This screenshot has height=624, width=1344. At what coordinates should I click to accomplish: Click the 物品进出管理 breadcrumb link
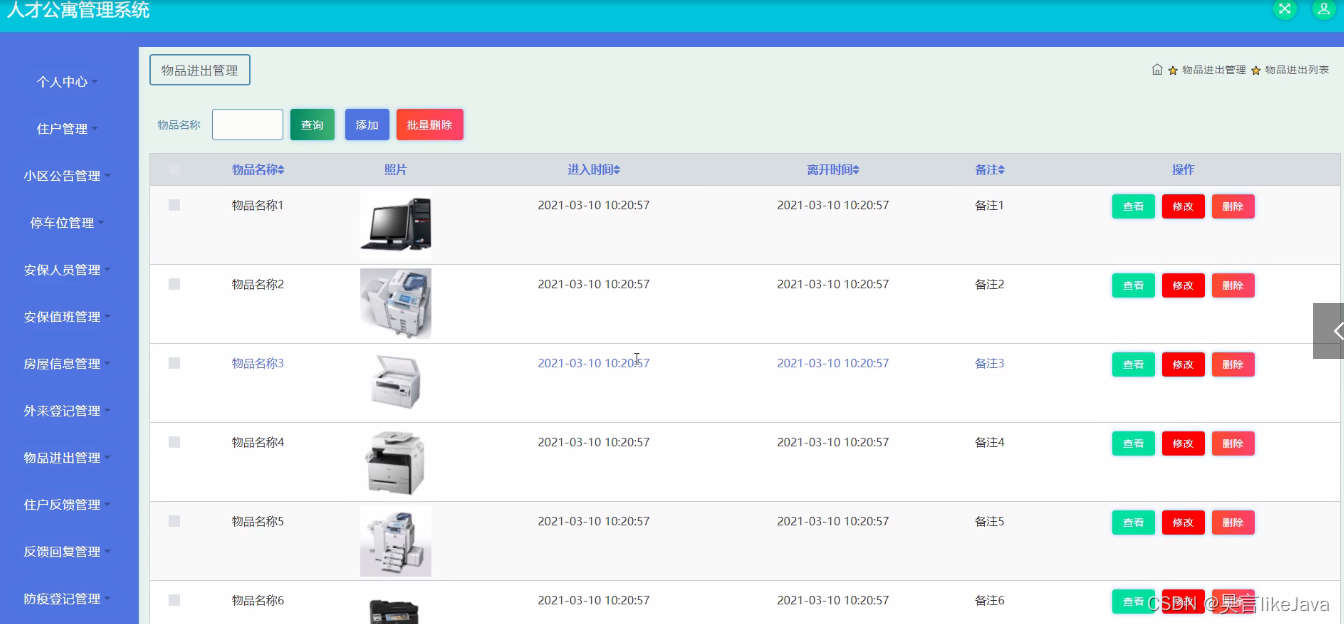[x=1214, y=70]
